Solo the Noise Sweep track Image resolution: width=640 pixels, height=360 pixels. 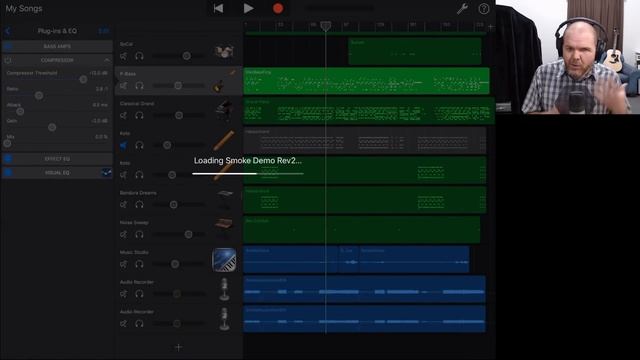pyautogui.click(x=139, y=234)
